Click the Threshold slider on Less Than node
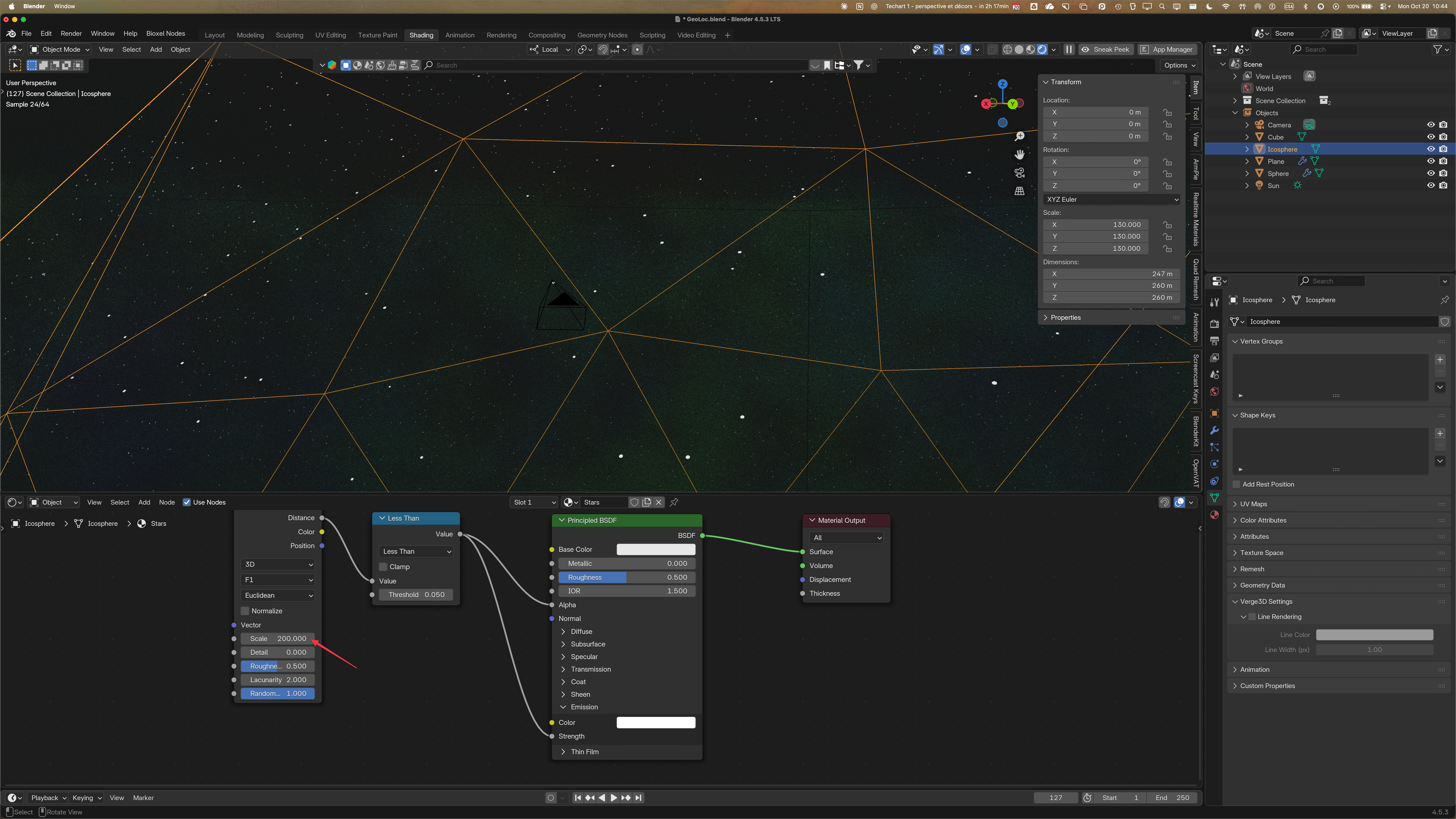1456x819 pixels. (x=416, y=595)
